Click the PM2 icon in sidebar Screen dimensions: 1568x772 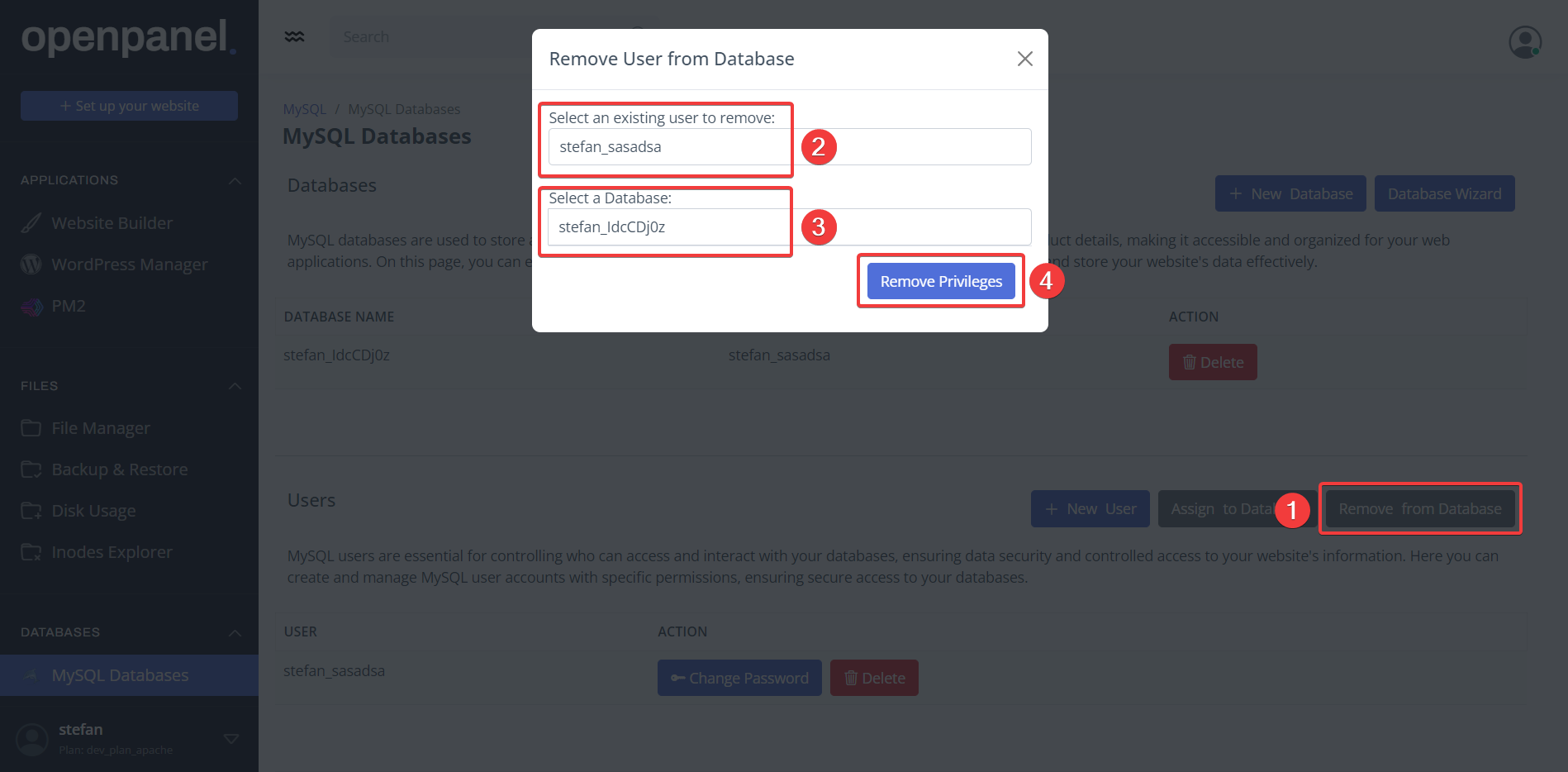point(31,307)
